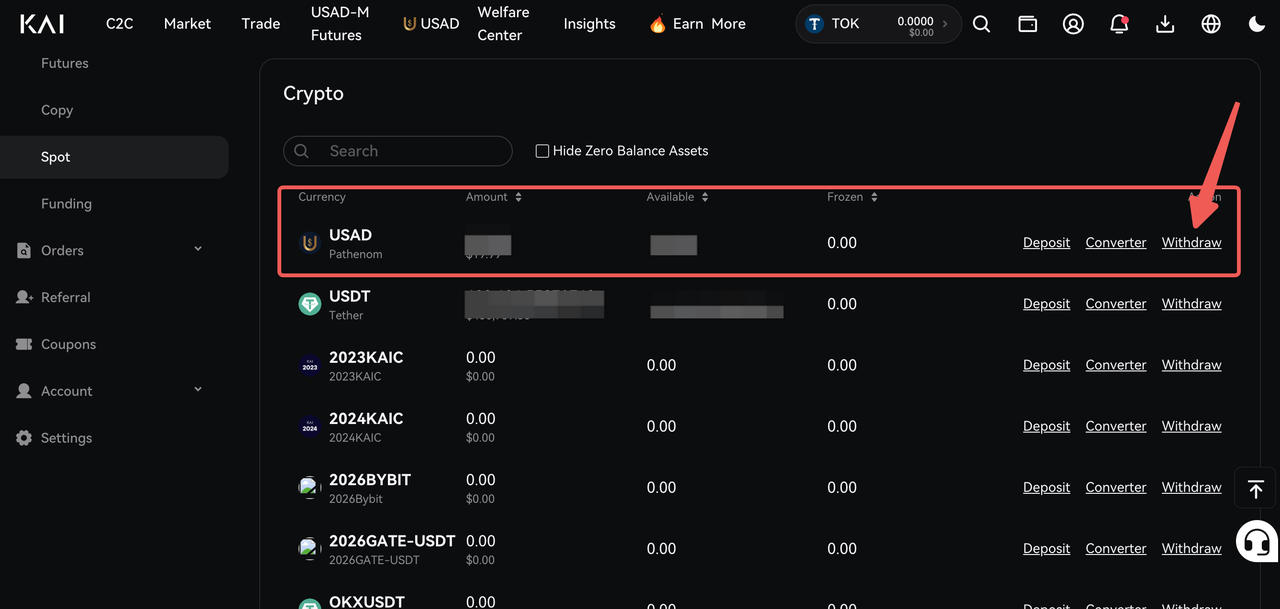Click Withdraw for USAD

tap(1191, 243)
